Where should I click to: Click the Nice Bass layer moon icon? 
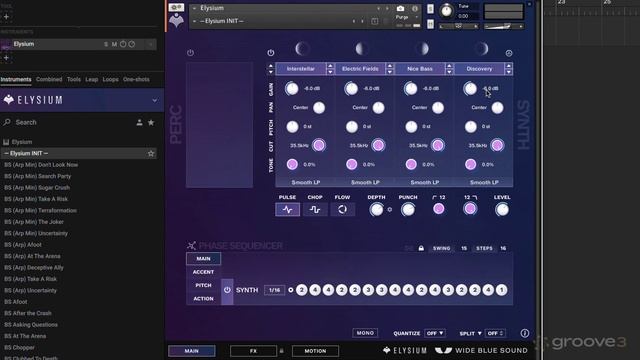pos(422,49)
